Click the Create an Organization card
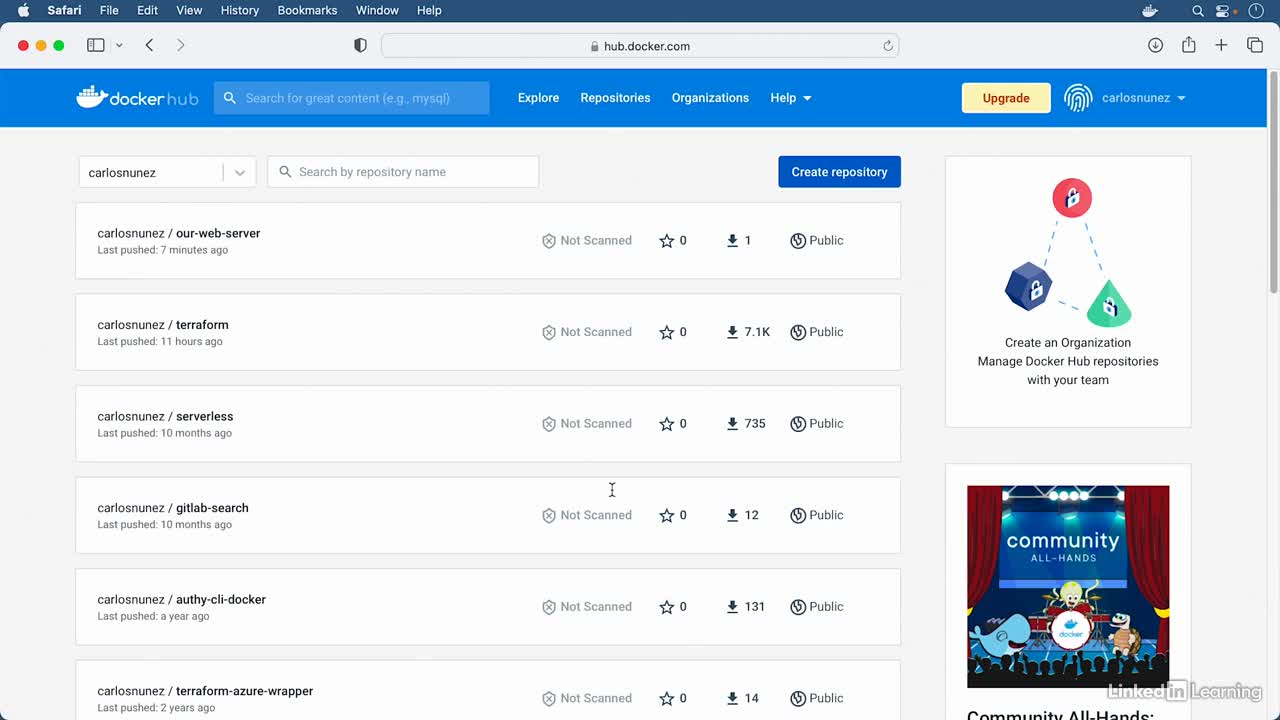This screenshot has height=720, width=1280. (1068, 291)
